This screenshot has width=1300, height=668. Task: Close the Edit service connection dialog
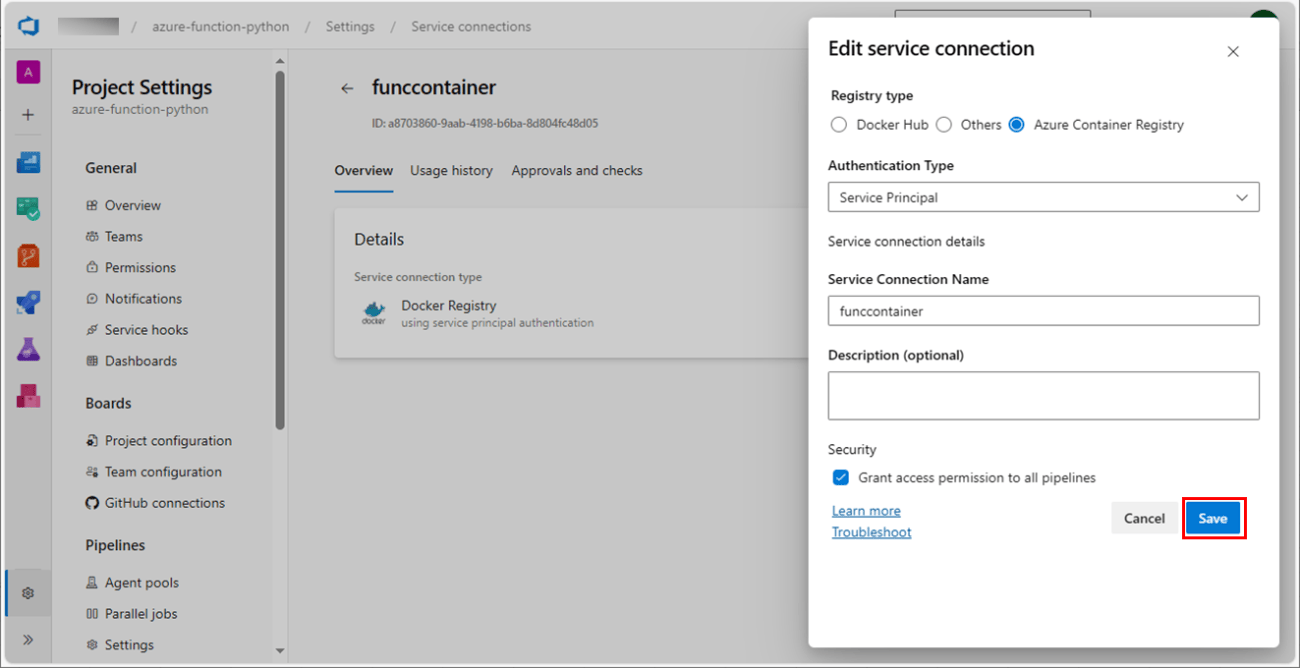pos(1233,51)
